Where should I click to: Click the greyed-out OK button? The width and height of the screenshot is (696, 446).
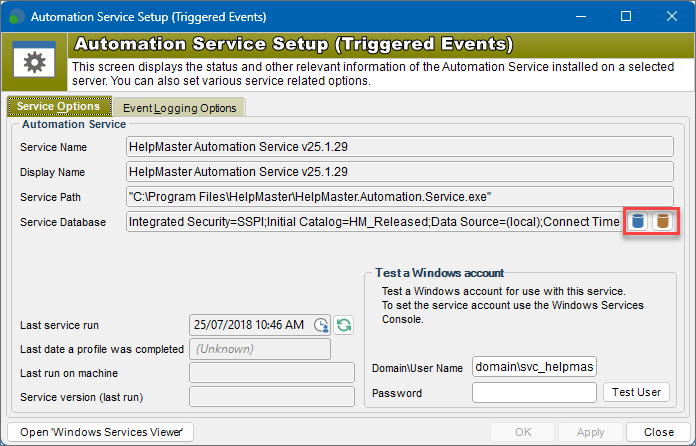tap(523, 432)
